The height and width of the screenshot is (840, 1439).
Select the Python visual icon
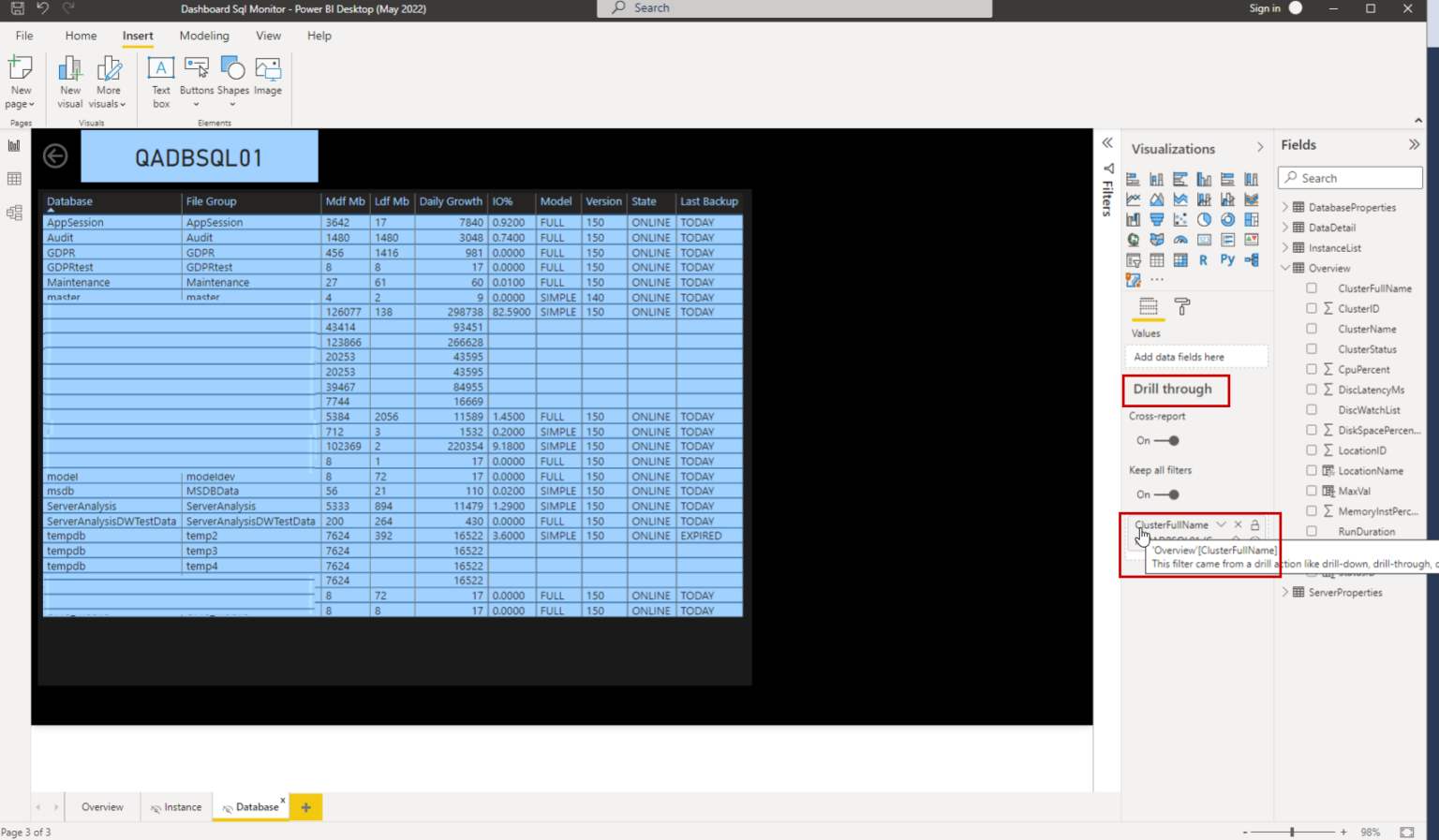[1227, 259]
